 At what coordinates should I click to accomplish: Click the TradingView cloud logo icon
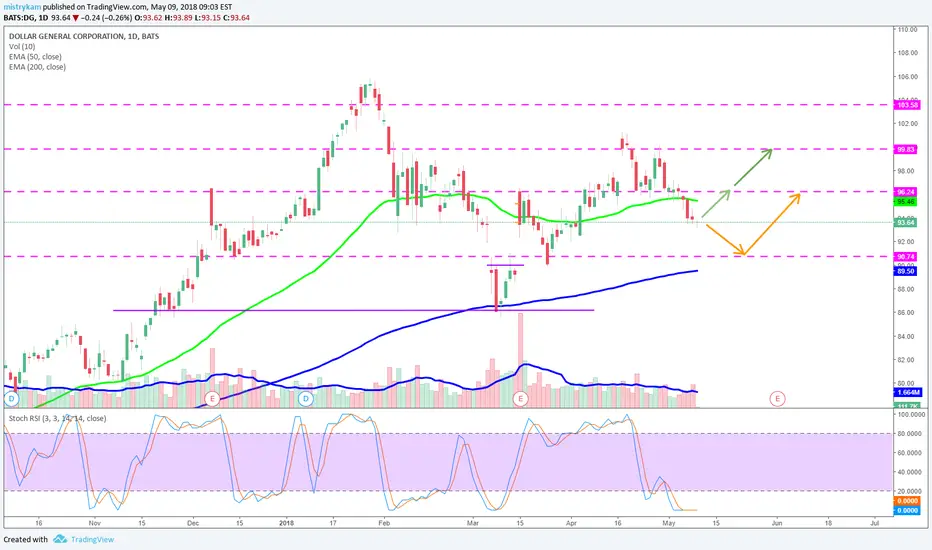pyautogui.click(x=59, y=539)
